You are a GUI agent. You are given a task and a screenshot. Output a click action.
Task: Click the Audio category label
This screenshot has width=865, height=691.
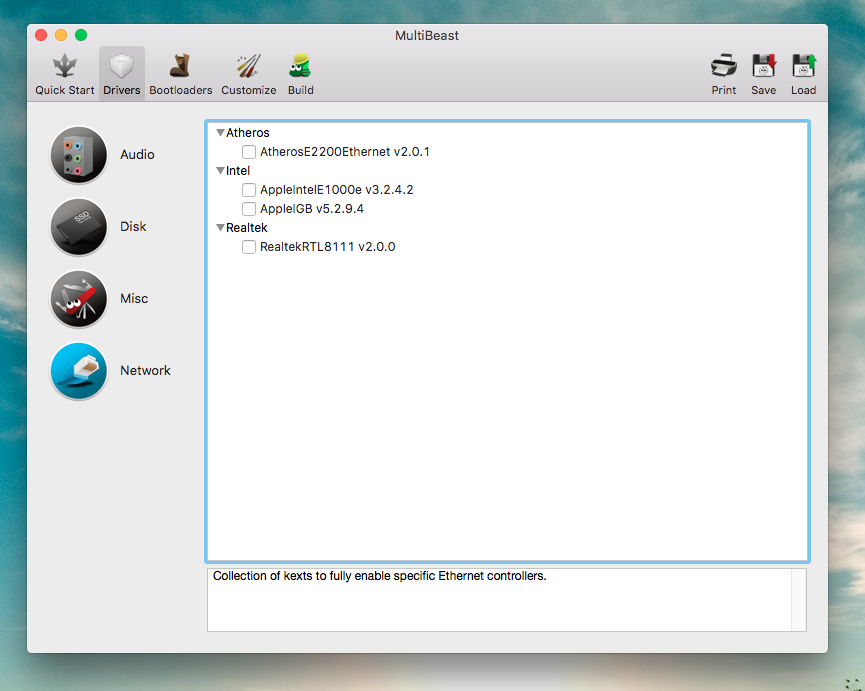coord(137,154)
